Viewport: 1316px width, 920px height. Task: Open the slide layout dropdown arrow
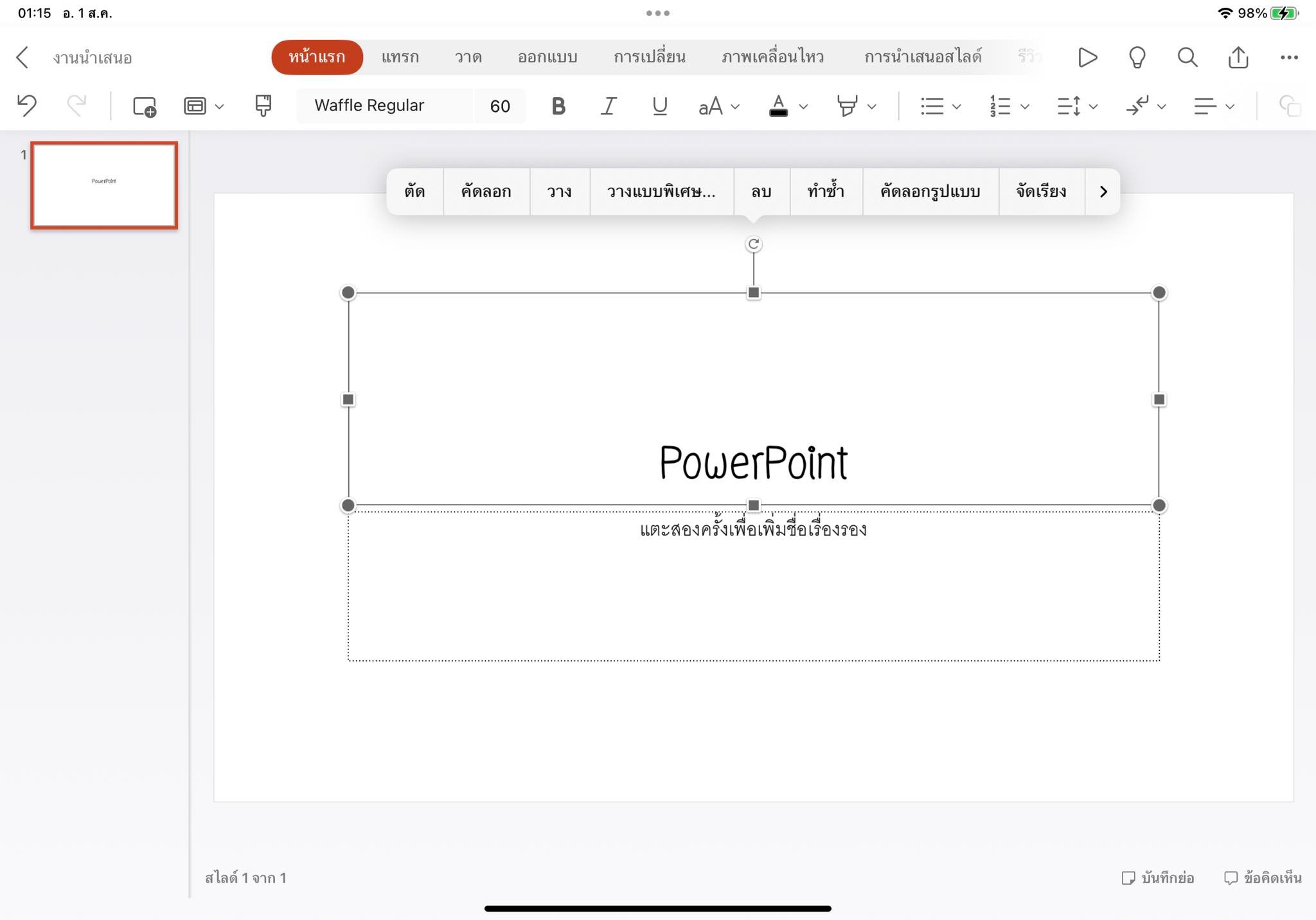coord(219,107)
